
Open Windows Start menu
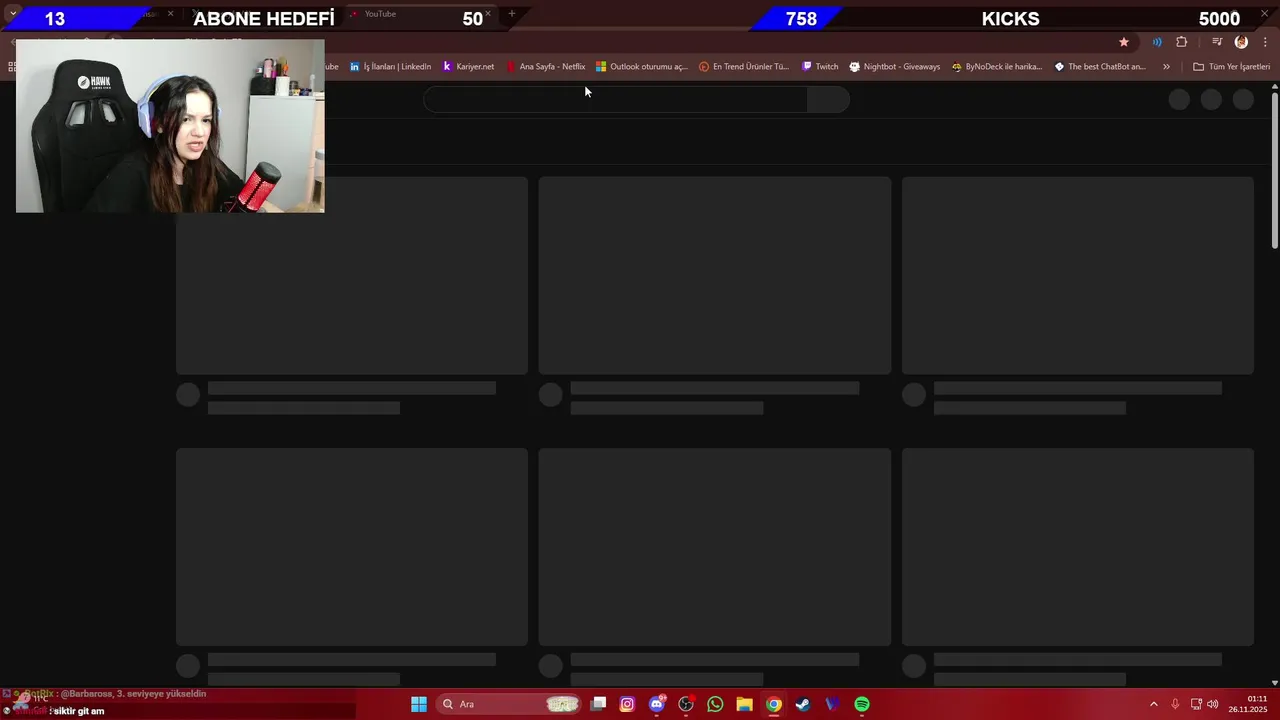(419, 704)
